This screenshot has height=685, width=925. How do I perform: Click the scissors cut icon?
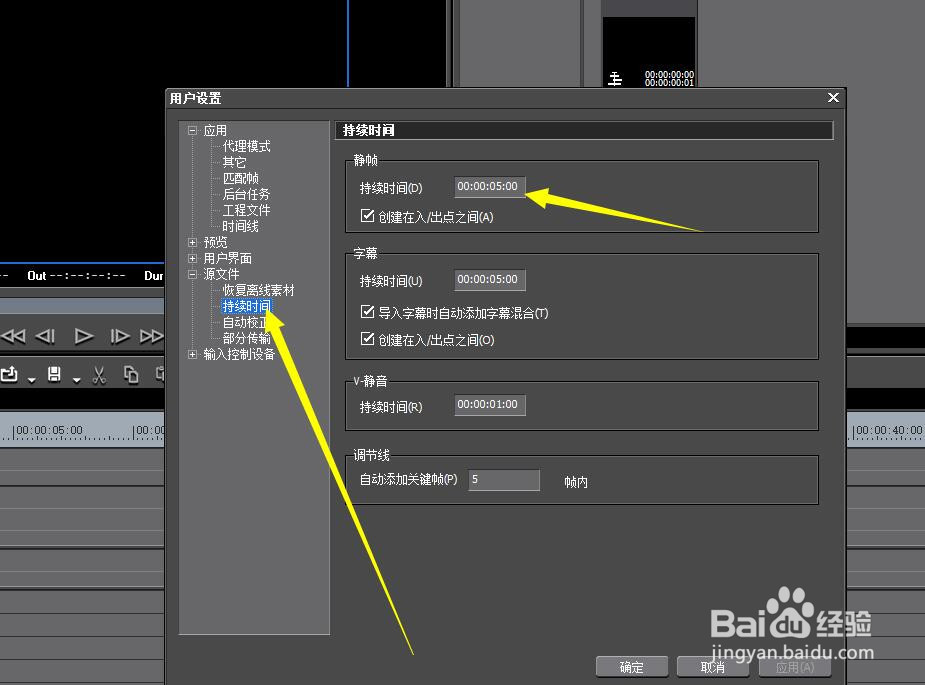pyautogui.click(x=99, y=375)
